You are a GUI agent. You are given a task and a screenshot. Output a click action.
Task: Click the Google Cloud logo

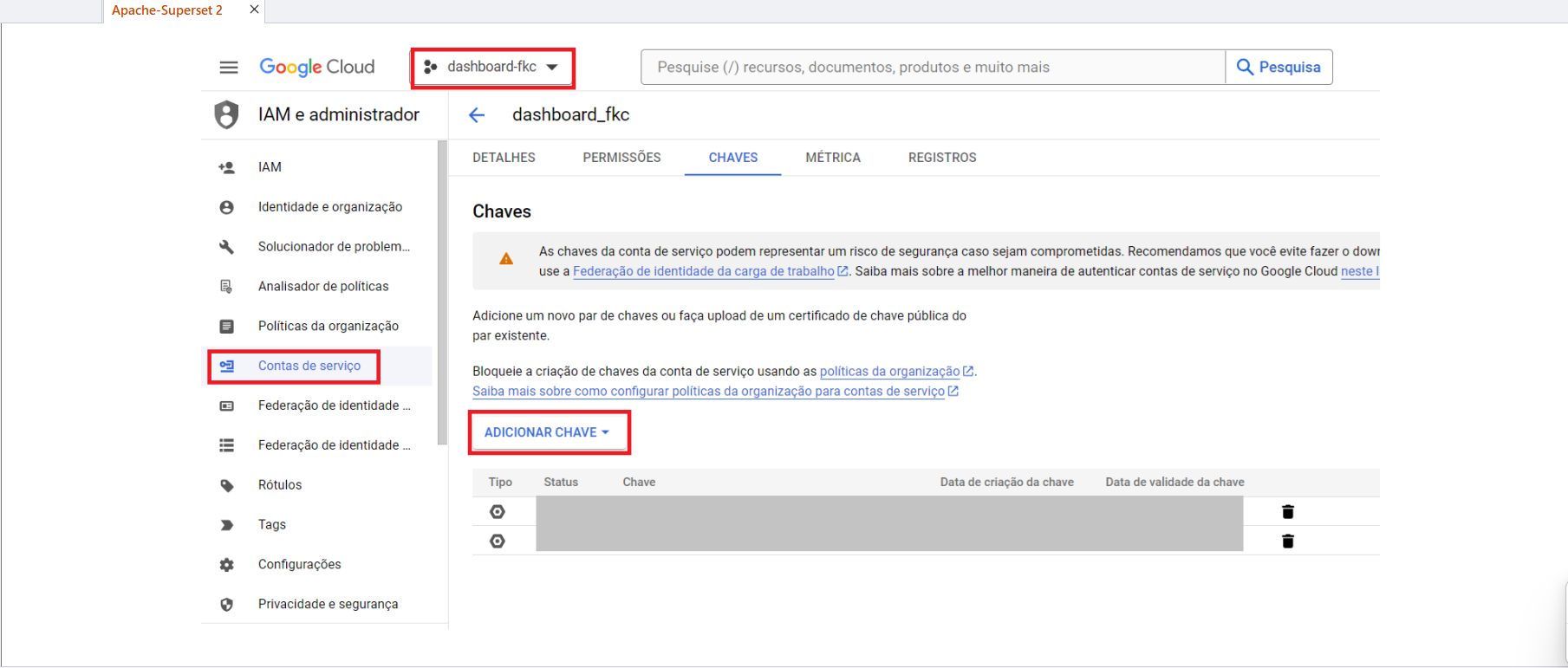[317, 68]
